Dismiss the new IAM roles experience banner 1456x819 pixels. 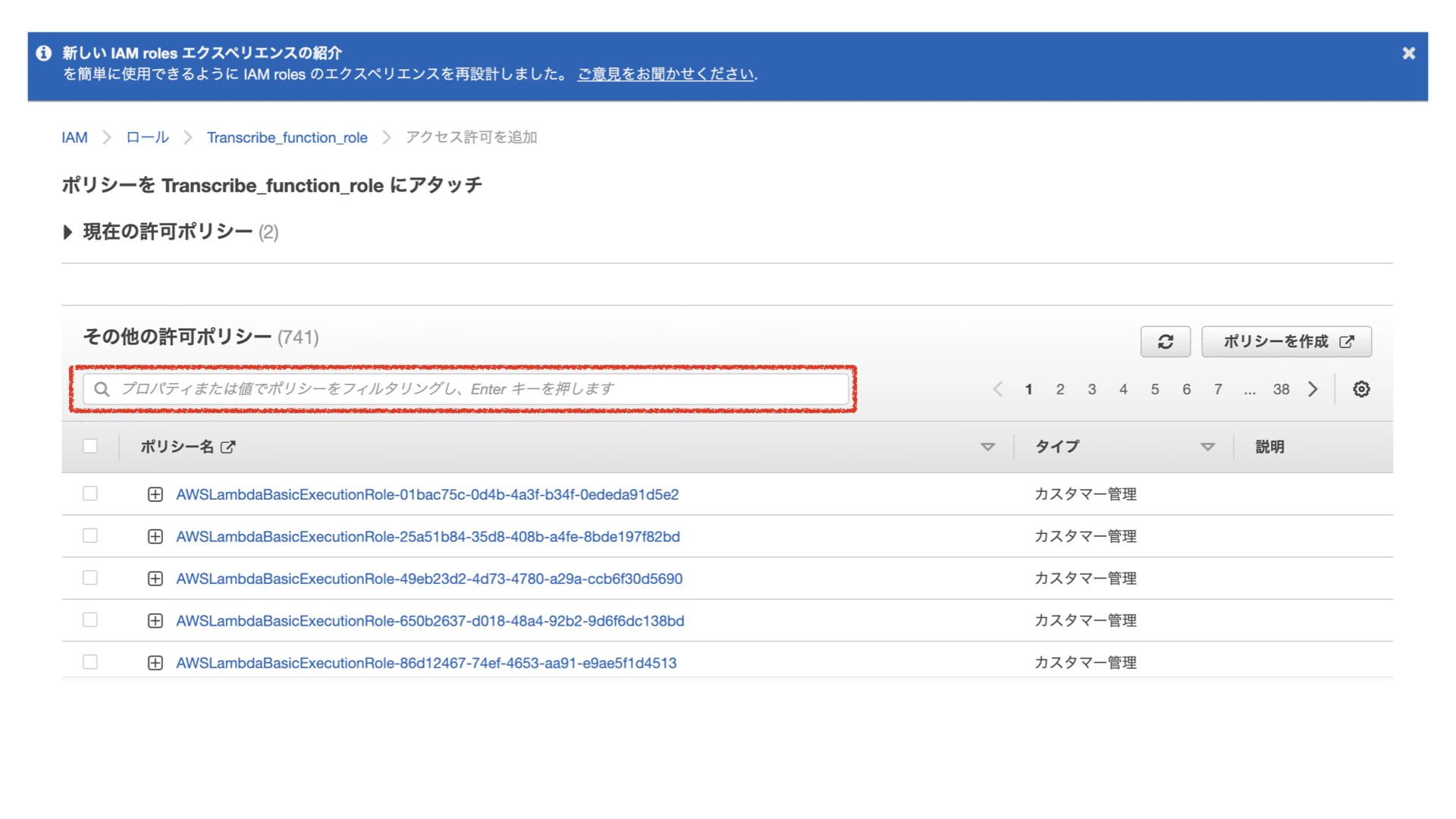[1409, 53]
